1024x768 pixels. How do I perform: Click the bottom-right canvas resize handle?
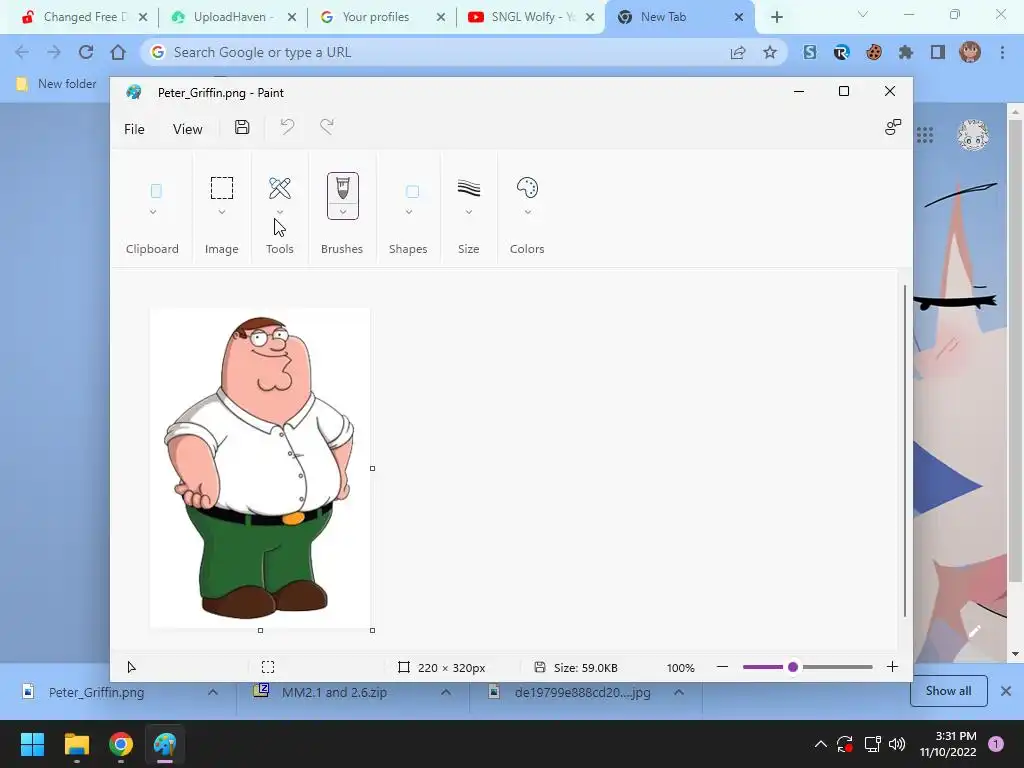tap(372, 630)
